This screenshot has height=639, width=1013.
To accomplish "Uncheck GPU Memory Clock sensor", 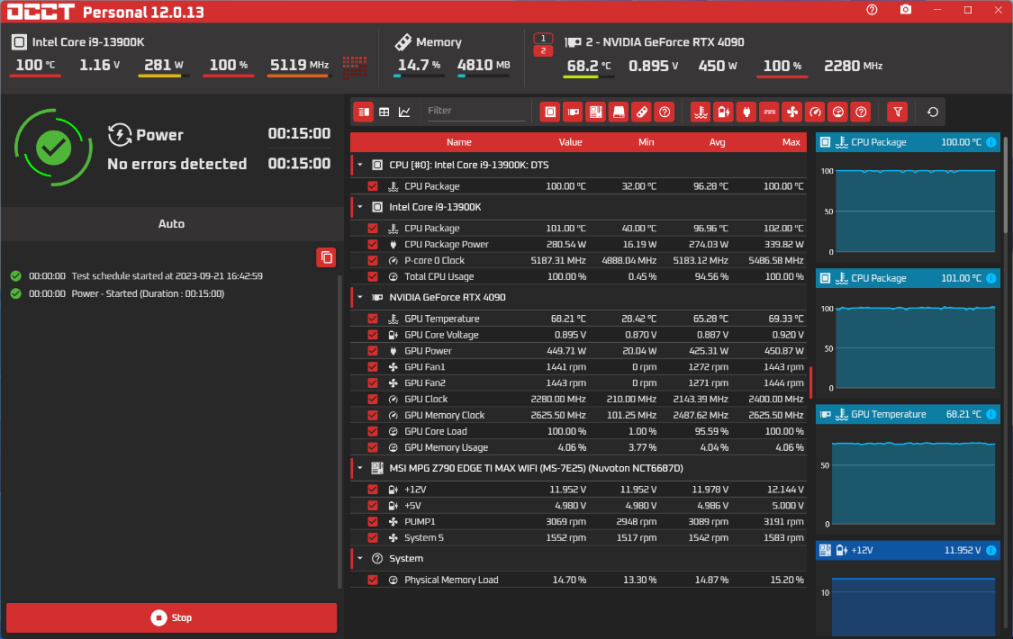I will pos(373,415).
